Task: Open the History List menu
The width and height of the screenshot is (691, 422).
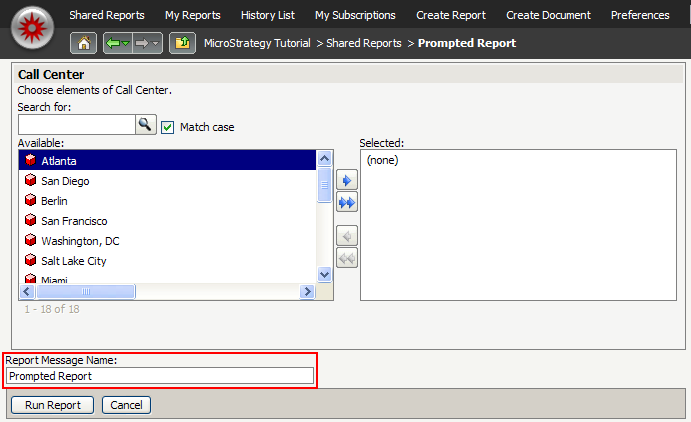Action: coord(267,15)
